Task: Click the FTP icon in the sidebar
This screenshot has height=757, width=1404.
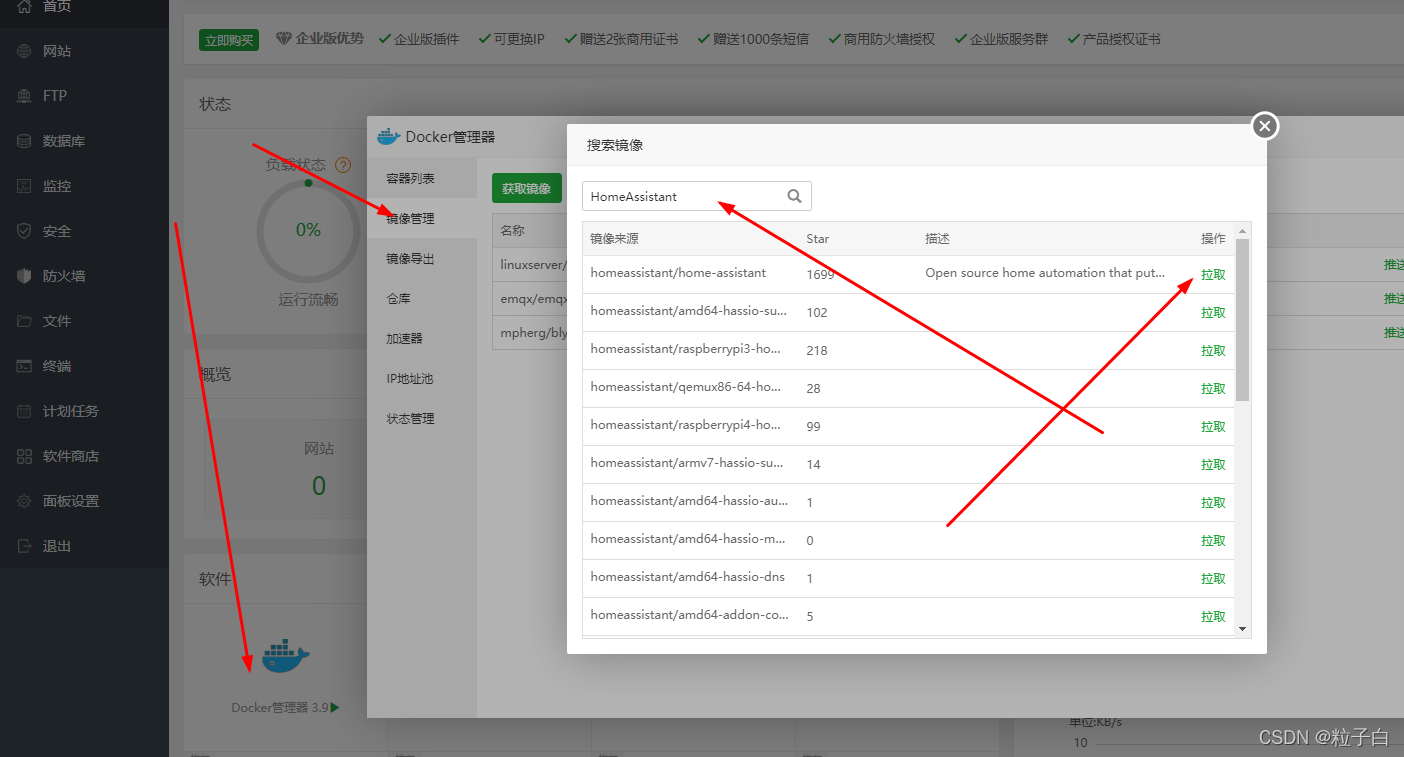Action: point(25,96)
